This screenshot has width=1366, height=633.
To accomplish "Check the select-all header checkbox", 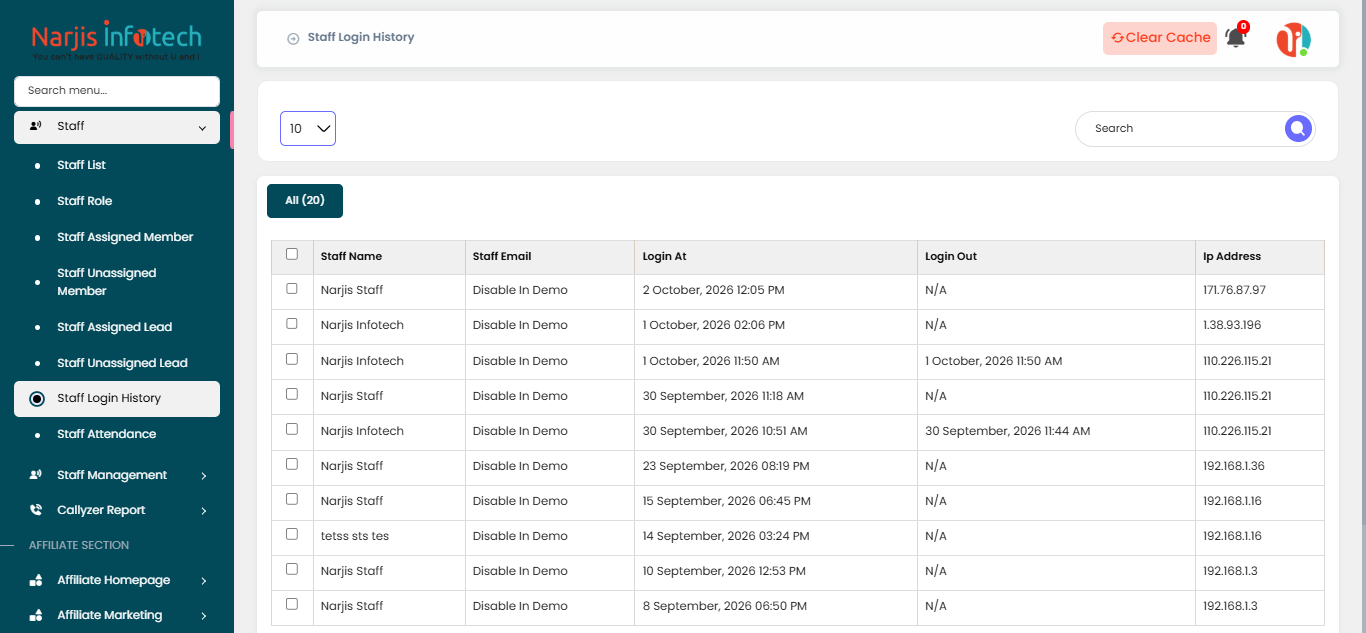I will click(x=292, y=254).
